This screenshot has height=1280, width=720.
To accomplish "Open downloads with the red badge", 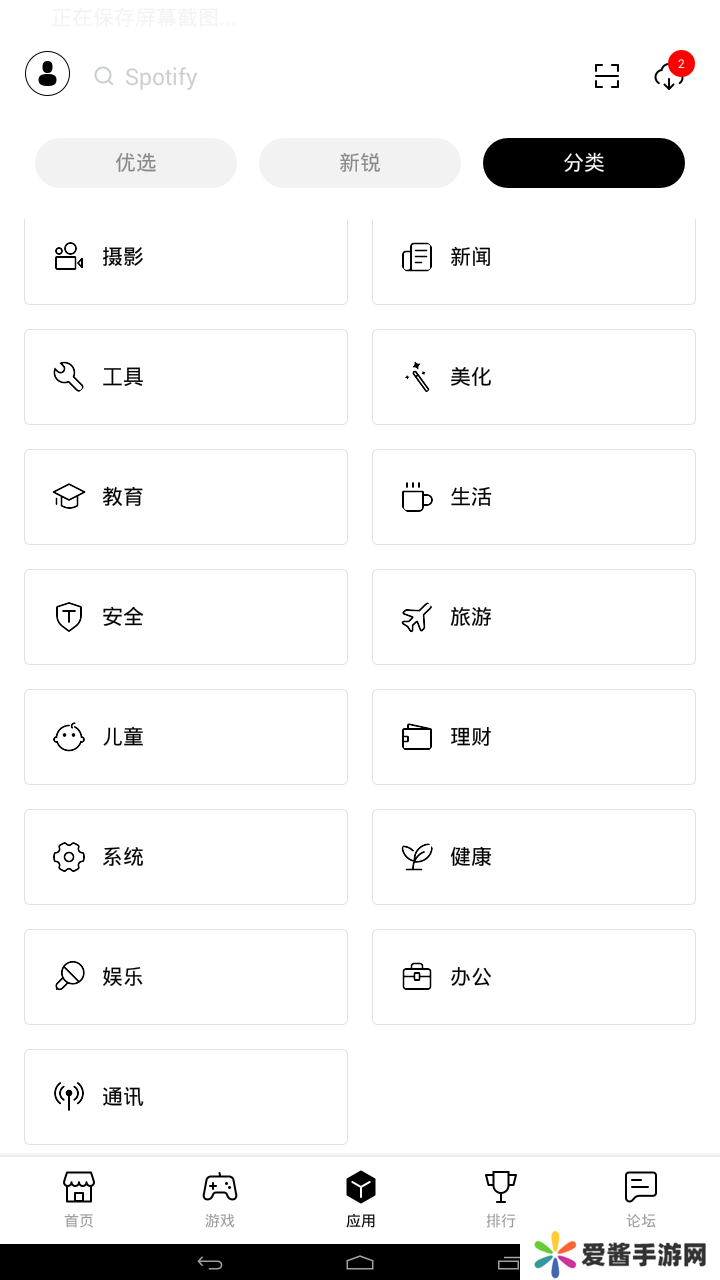I will (670, 76).
